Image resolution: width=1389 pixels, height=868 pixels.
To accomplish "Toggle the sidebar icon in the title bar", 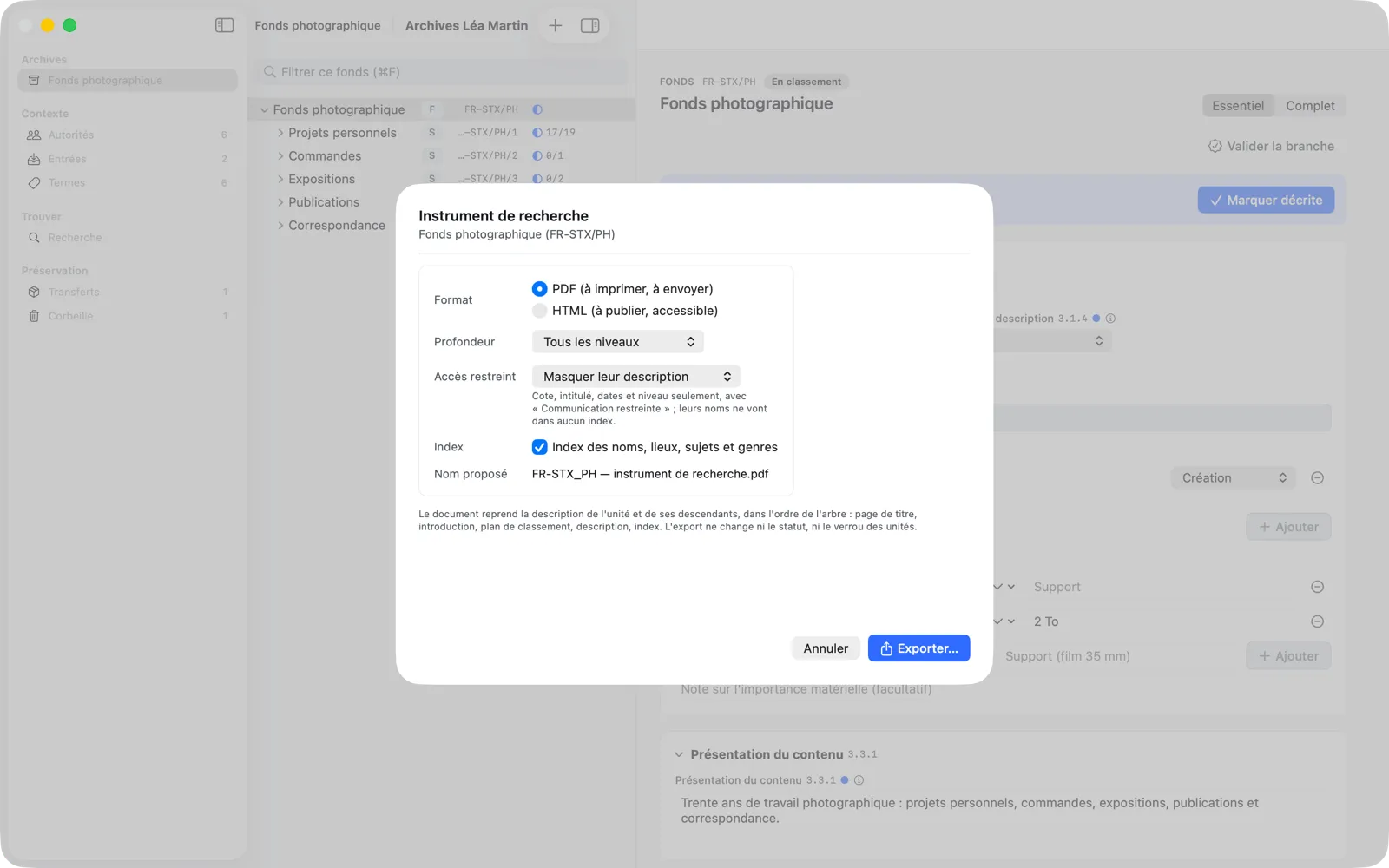I will [224, 25].
